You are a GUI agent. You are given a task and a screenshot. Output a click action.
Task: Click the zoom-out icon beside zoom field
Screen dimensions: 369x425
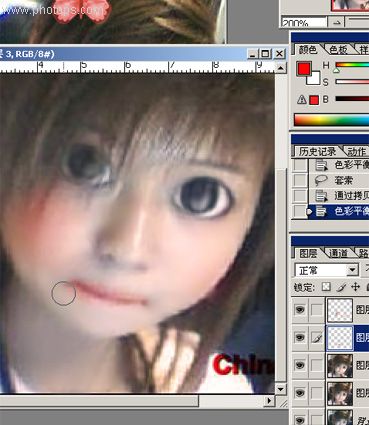click(336, 22)
